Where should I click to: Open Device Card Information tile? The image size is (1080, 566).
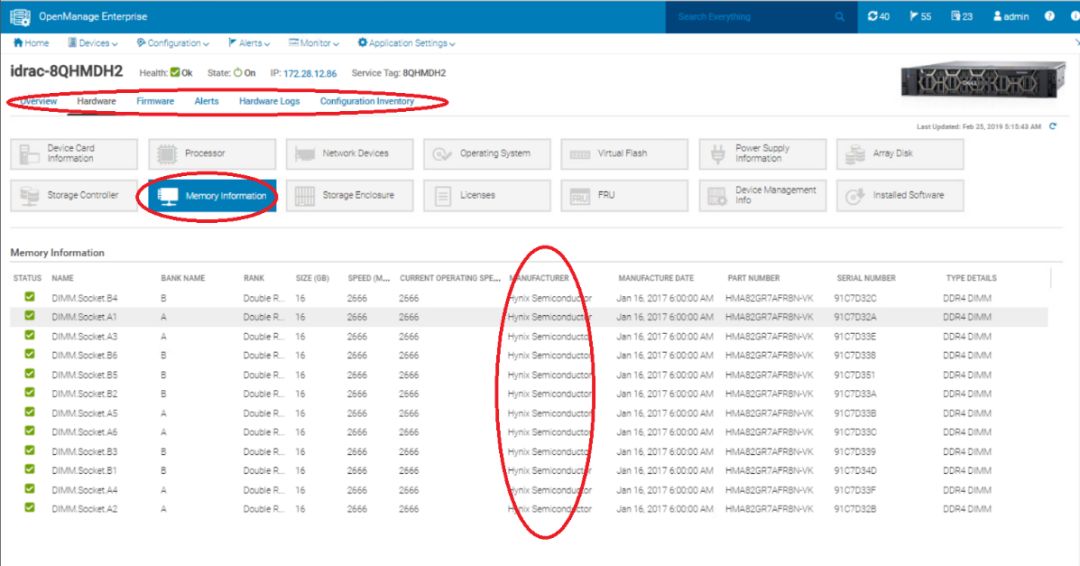[x=74, y=154]
